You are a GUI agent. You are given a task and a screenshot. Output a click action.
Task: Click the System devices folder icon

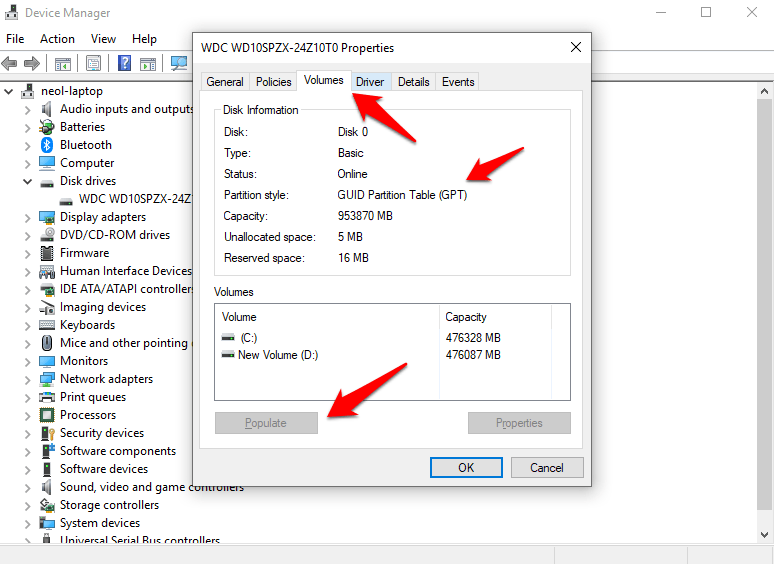[x=47, y=523]
